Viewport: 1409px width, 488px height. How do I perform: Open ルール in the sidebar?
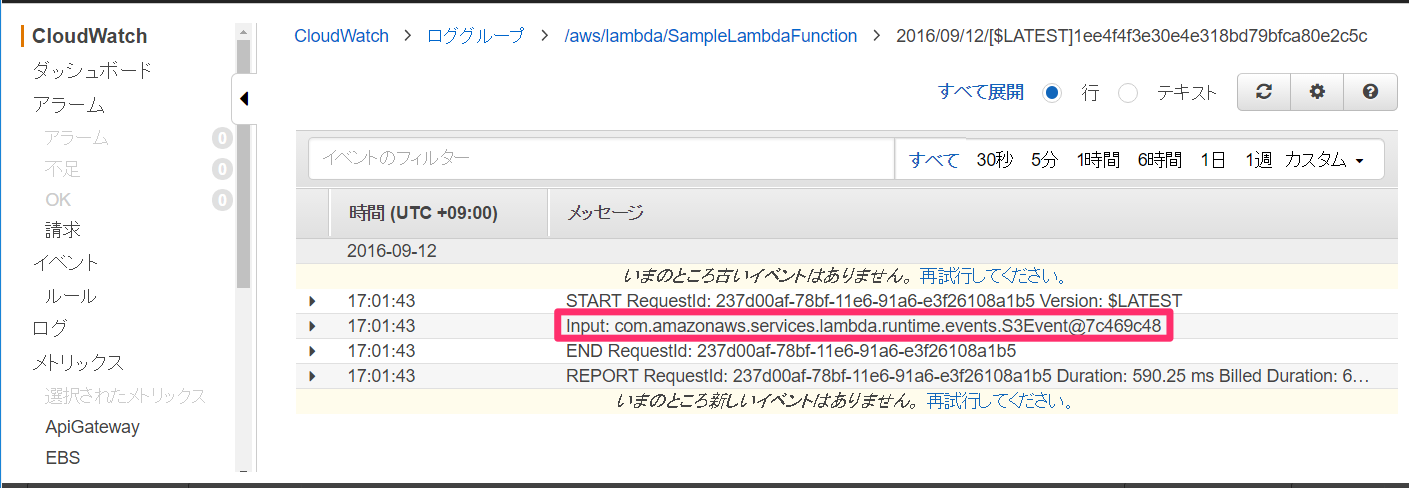pyautogui.click(x=71, y=296)
